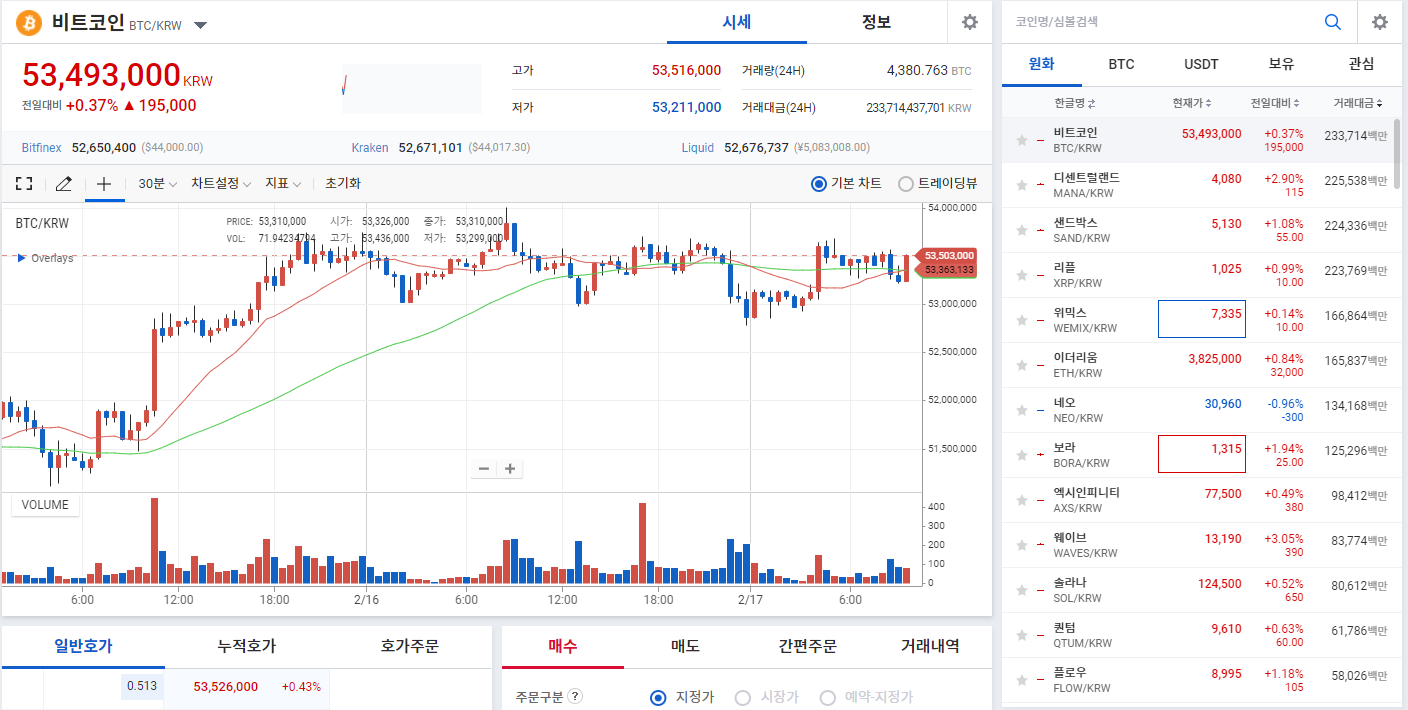Click the coin name search field
The image size is (1408, 710).
1160,22
